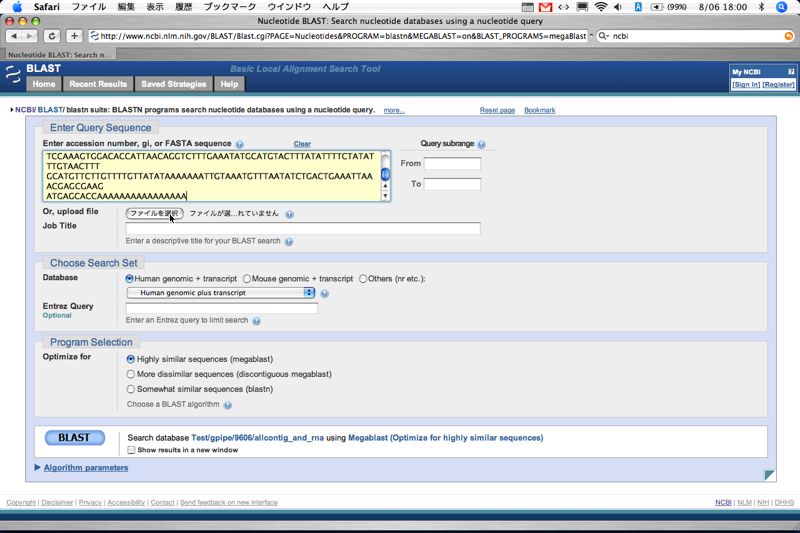
Task: Click help icon beside Choose a BLAST algorithm
Action: click(x=228, y=406)
